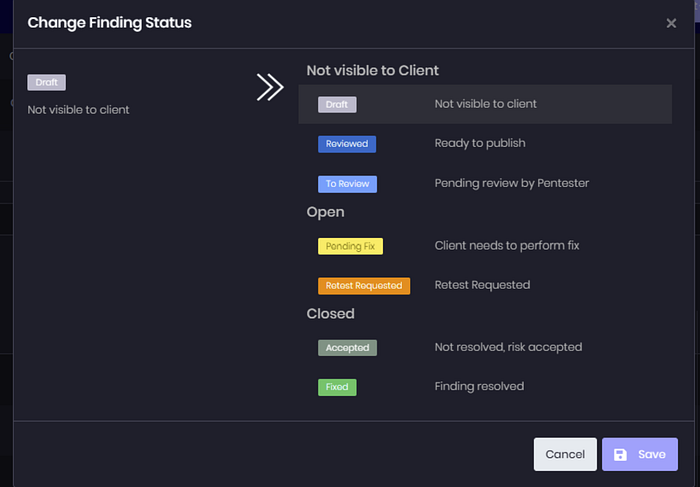Click the Cancel button
700x487 pixels.
(565, 454)
